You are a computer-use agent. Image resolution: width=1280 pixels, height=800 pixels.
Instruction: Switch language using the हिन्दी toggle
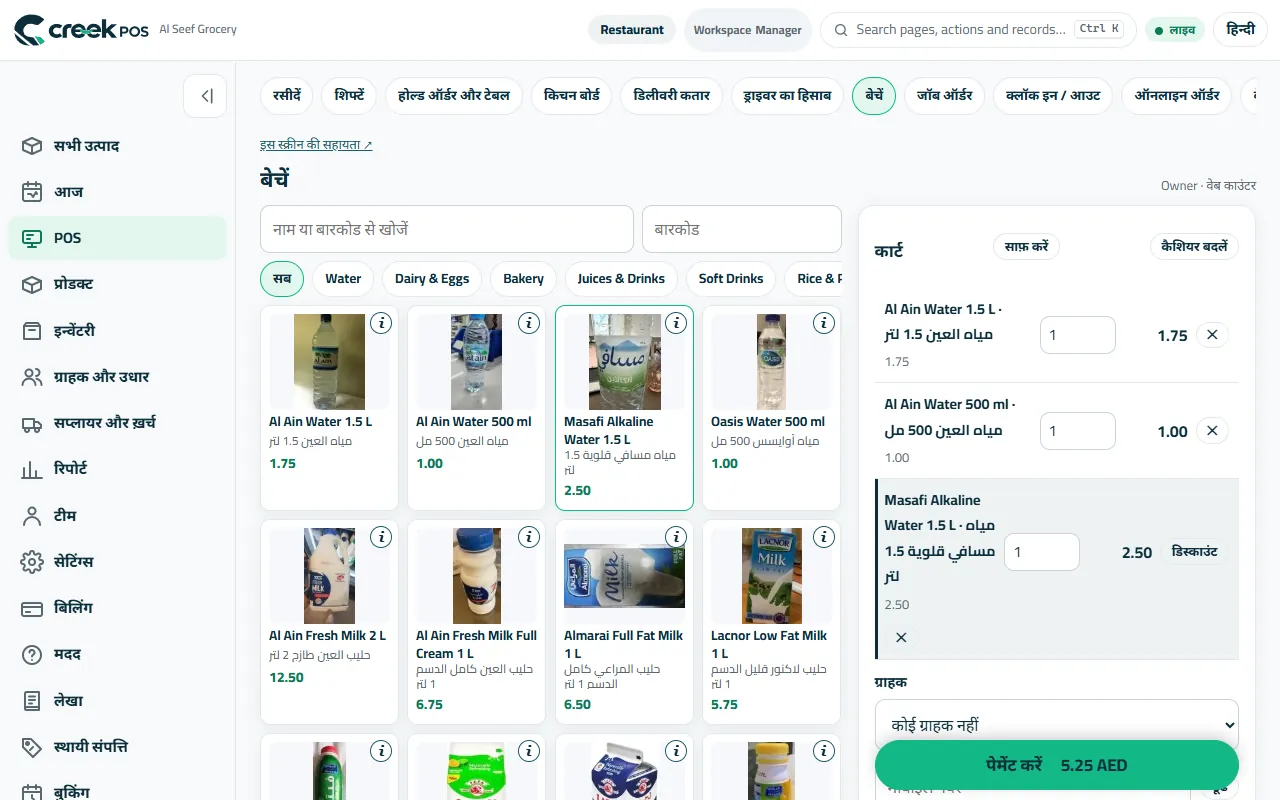pyautogui.click(x=1240, y=30)
